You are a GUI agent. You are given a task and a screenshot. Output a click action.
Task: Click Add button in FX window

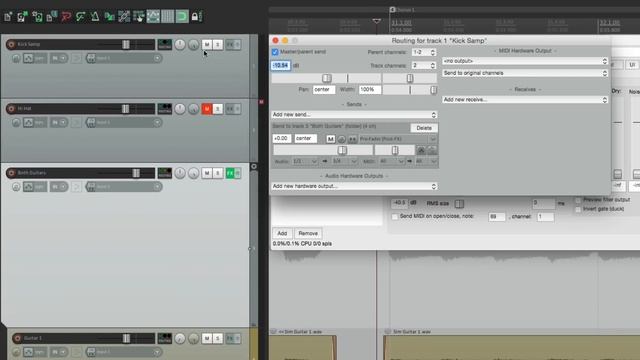tap(282, 233)
